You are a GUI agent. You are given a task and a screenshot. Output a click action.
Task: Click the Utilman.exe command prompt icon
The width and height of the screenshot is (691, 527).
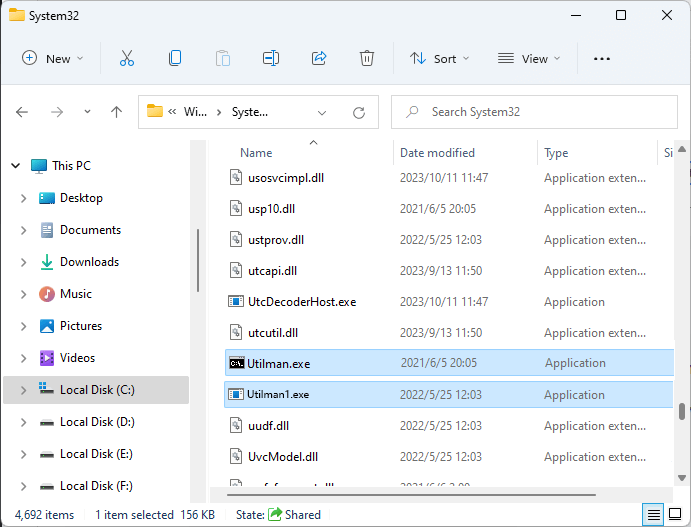(x=237, y=363)
